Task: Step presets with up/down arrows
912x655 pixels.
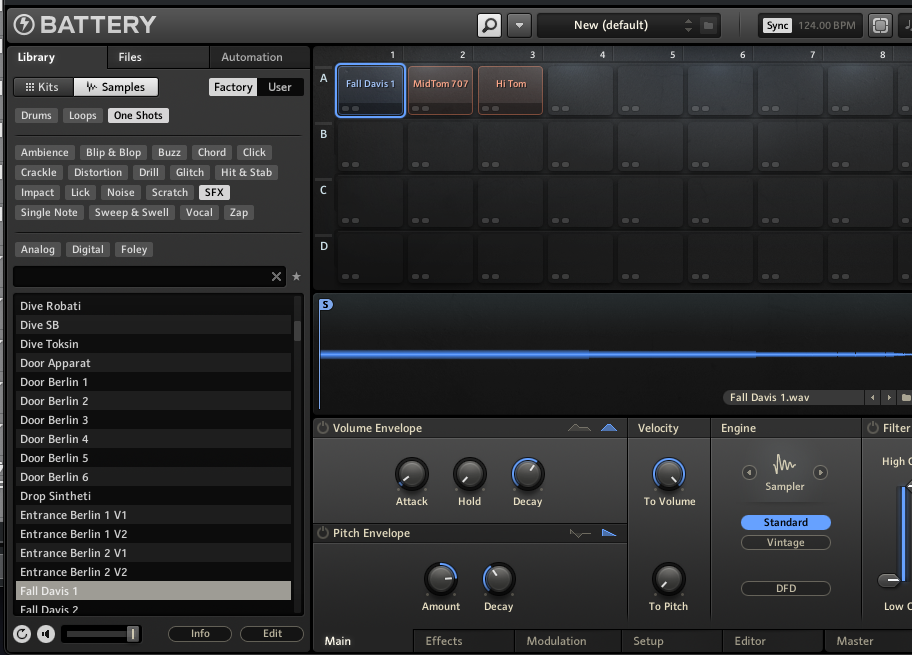Action: pyautogui.click(x=688, y=25)
